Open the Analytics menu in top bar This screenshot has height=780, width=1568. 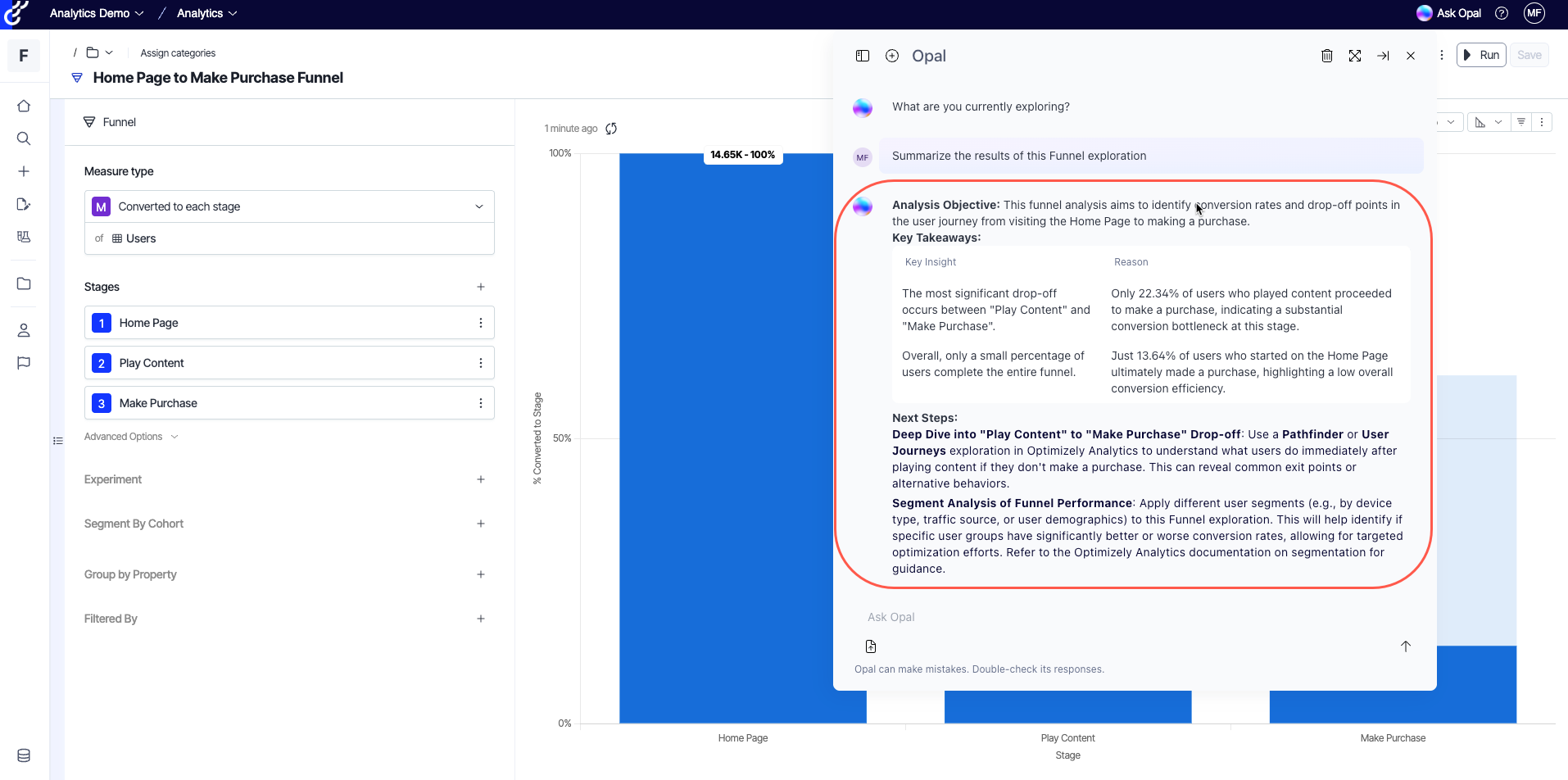point(206,13)
